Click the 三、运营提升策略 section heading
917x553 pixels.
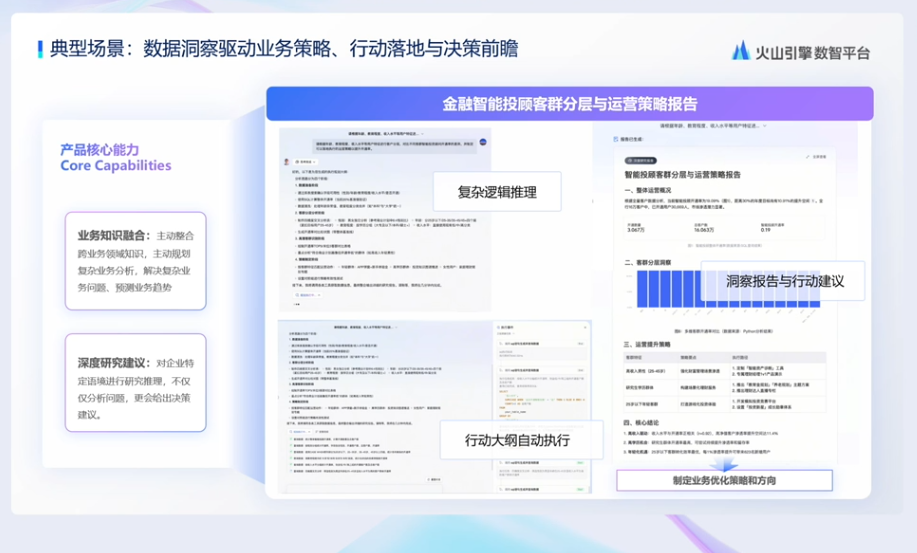(x=648, y=344)
